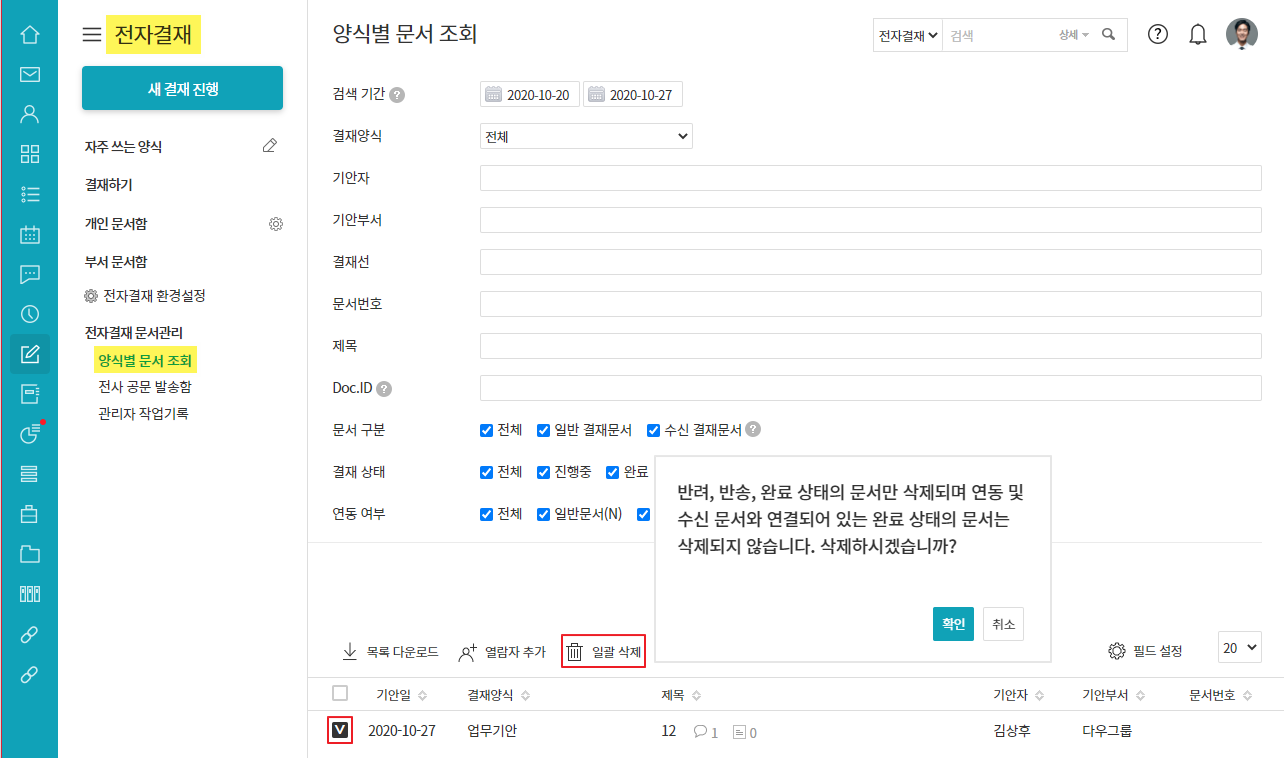Expand the 결재양식 dropdown
Viewport: 1284px width, 758px height.
pos(586,136)
